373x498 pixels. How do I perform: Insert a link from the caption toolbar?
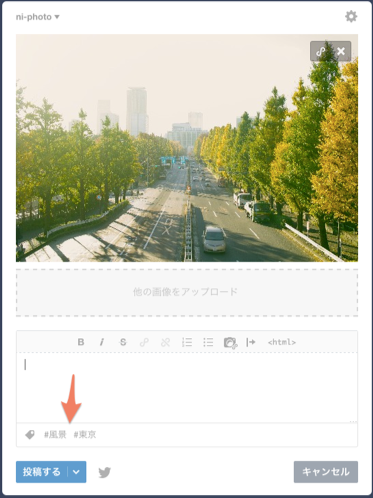point(144,342)
